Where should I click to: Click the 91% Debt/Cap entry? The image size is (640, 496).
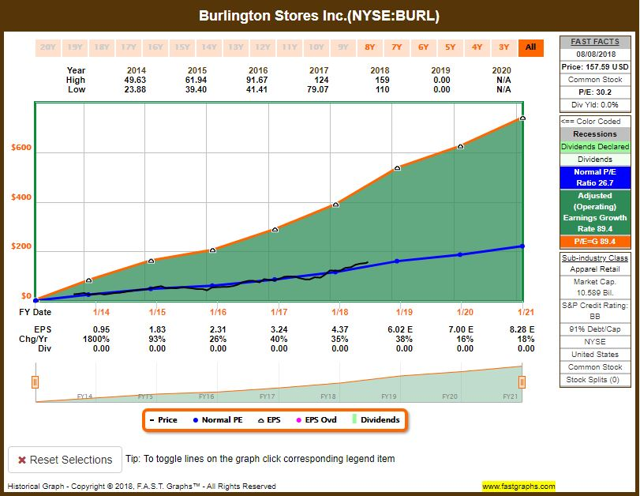pos(595,329)
